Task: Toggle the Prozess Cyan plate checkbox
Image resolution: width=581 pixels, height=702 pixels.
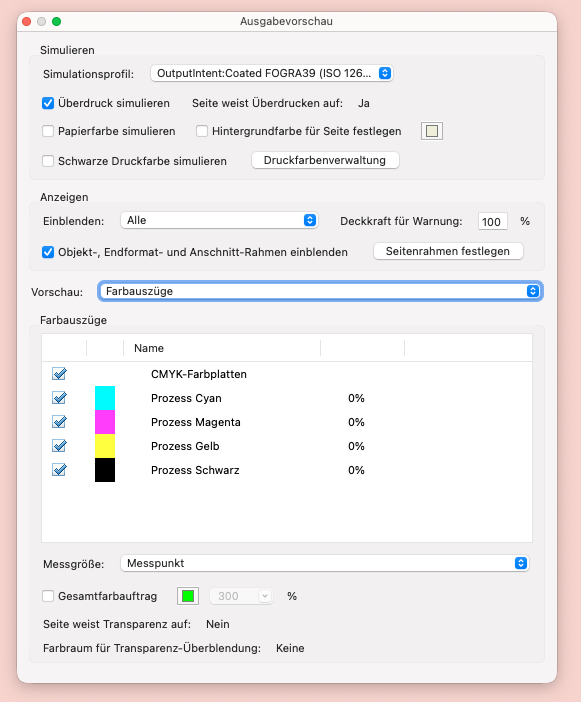Action: tap(59, 398)
